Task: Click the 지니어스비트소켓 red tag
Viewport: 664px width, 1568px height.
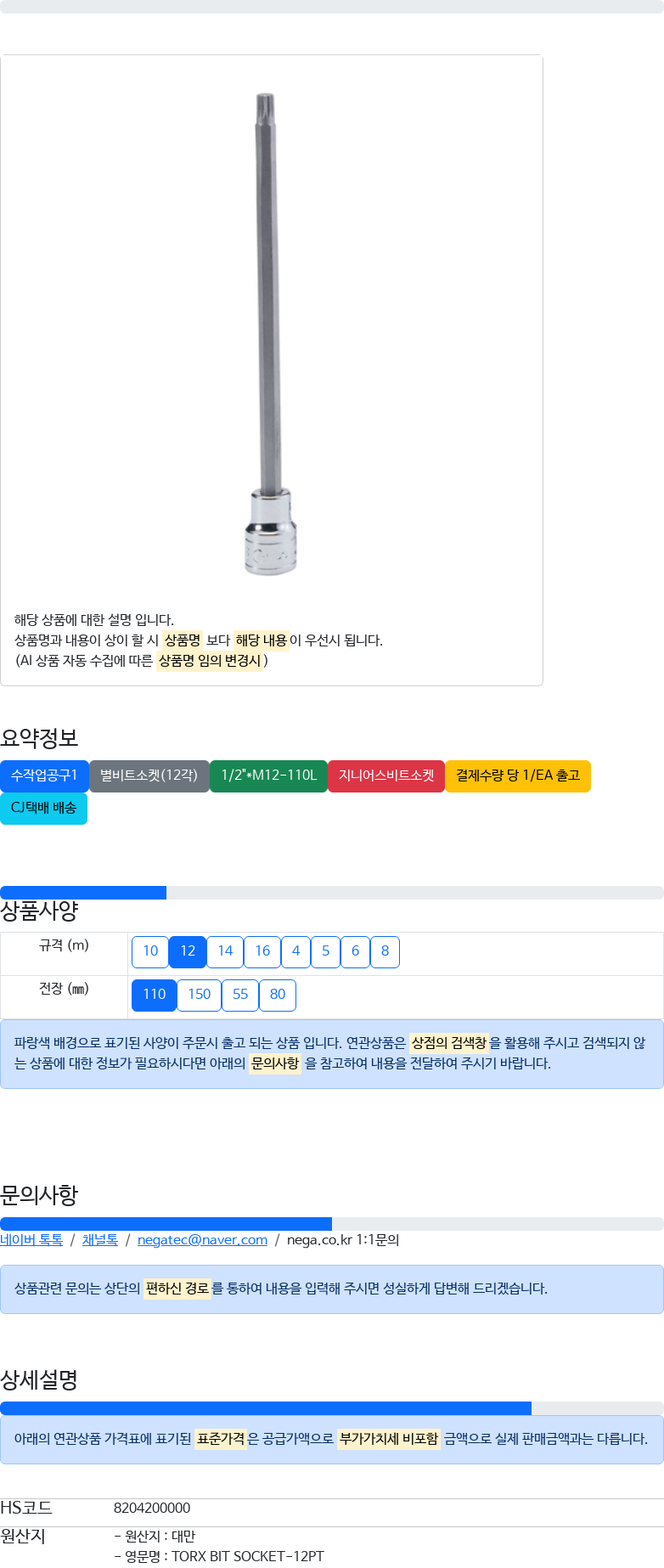Action: click(x=386, y=776)
